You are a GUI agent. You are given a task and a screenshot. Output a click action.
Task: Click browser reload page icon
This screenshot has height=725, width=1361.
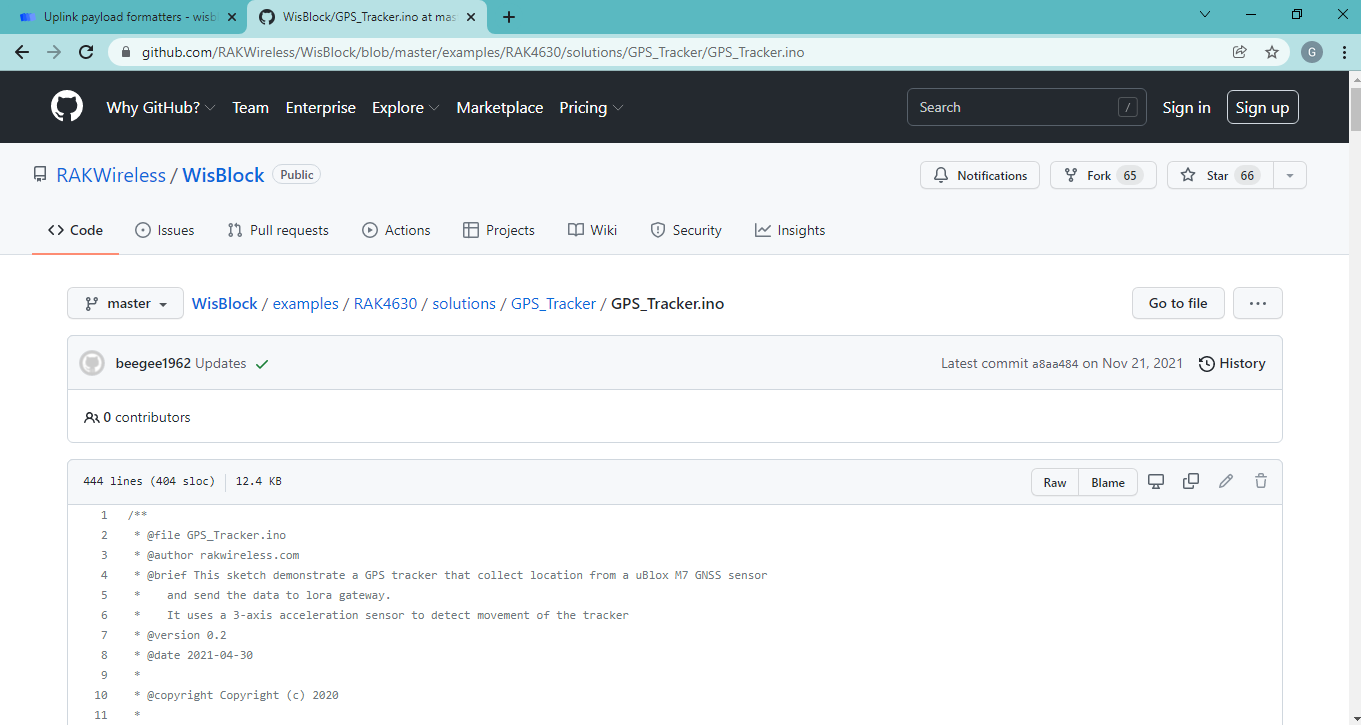click(86, 52)
